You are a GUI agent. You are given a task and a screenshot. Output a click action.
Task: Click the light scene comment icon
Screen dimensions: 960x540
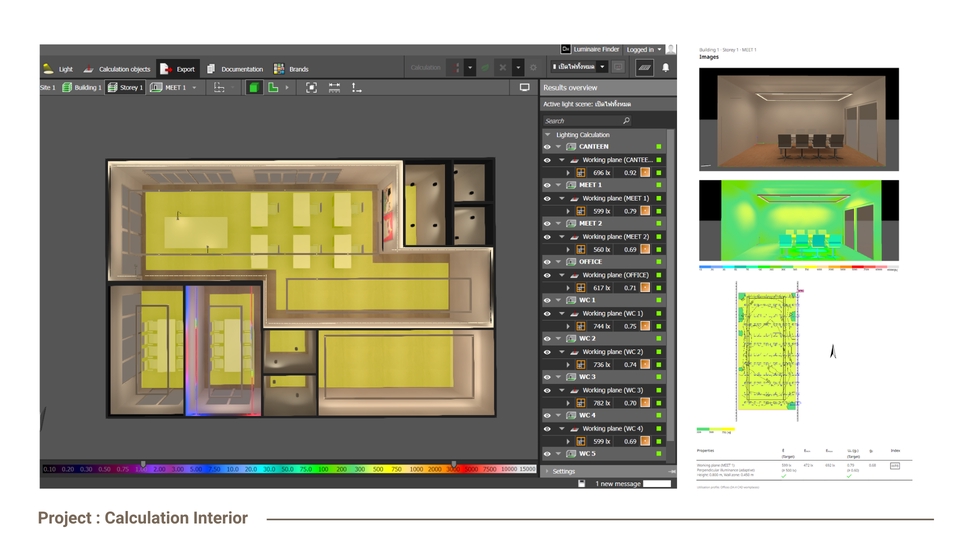pyautogui.click(x=618, y=67)
